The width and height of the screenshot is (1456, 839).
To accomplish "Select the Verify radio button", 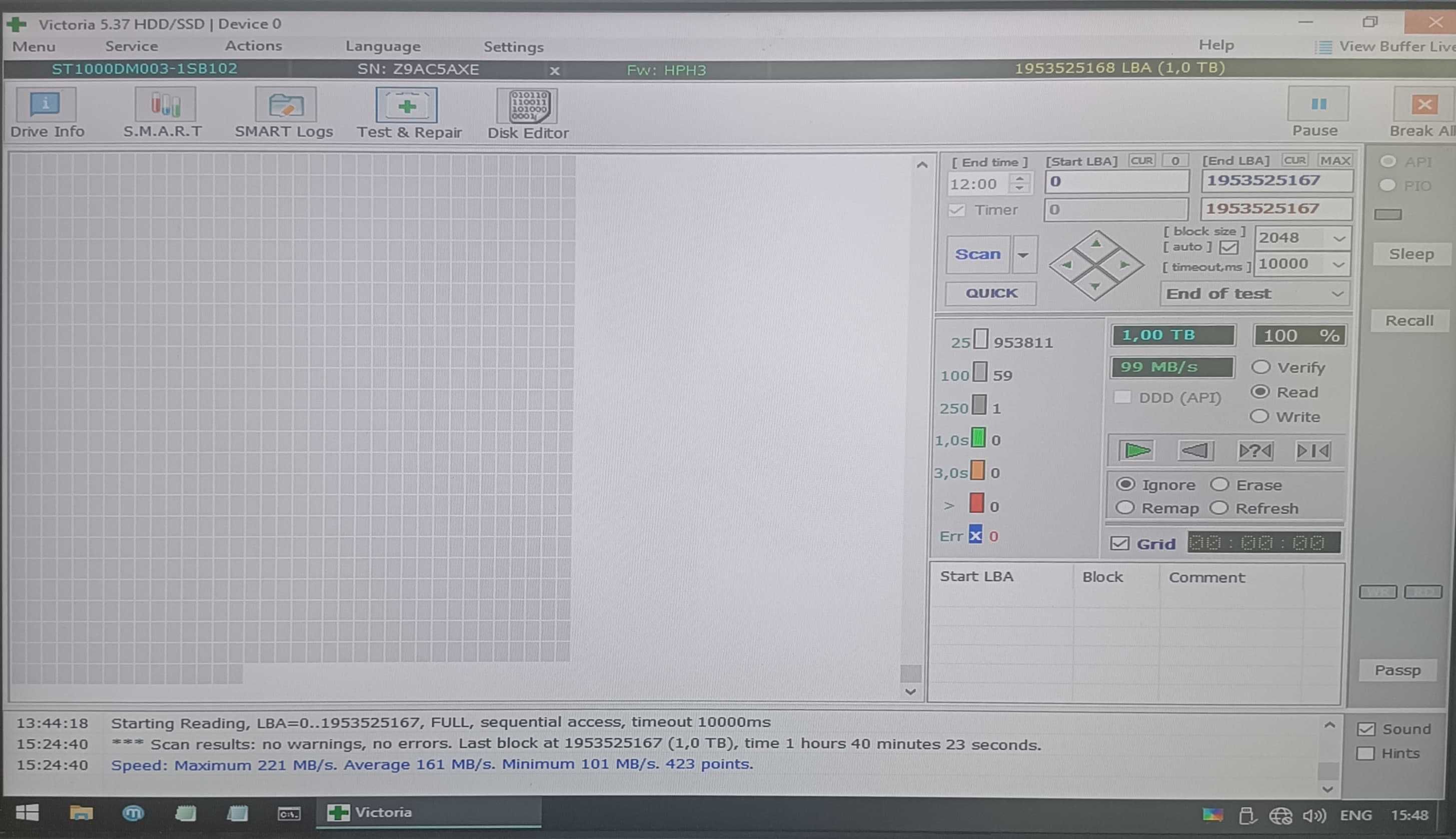I will coord(1261,367).
